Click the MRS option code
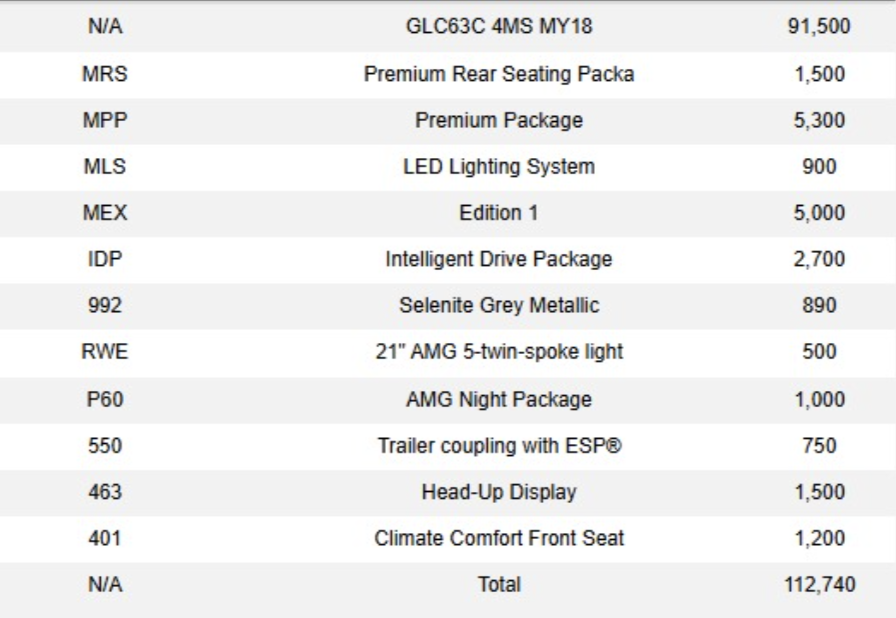This screenshot has width=896, height=618. tap(105, 74)
